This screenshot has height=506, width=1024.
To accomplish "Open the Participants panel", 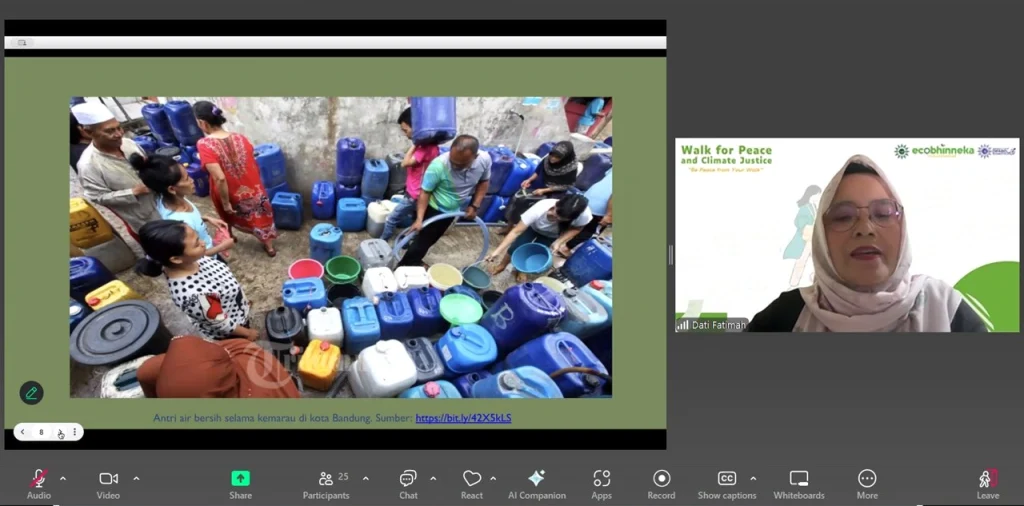I will click(x=326, y=480).
